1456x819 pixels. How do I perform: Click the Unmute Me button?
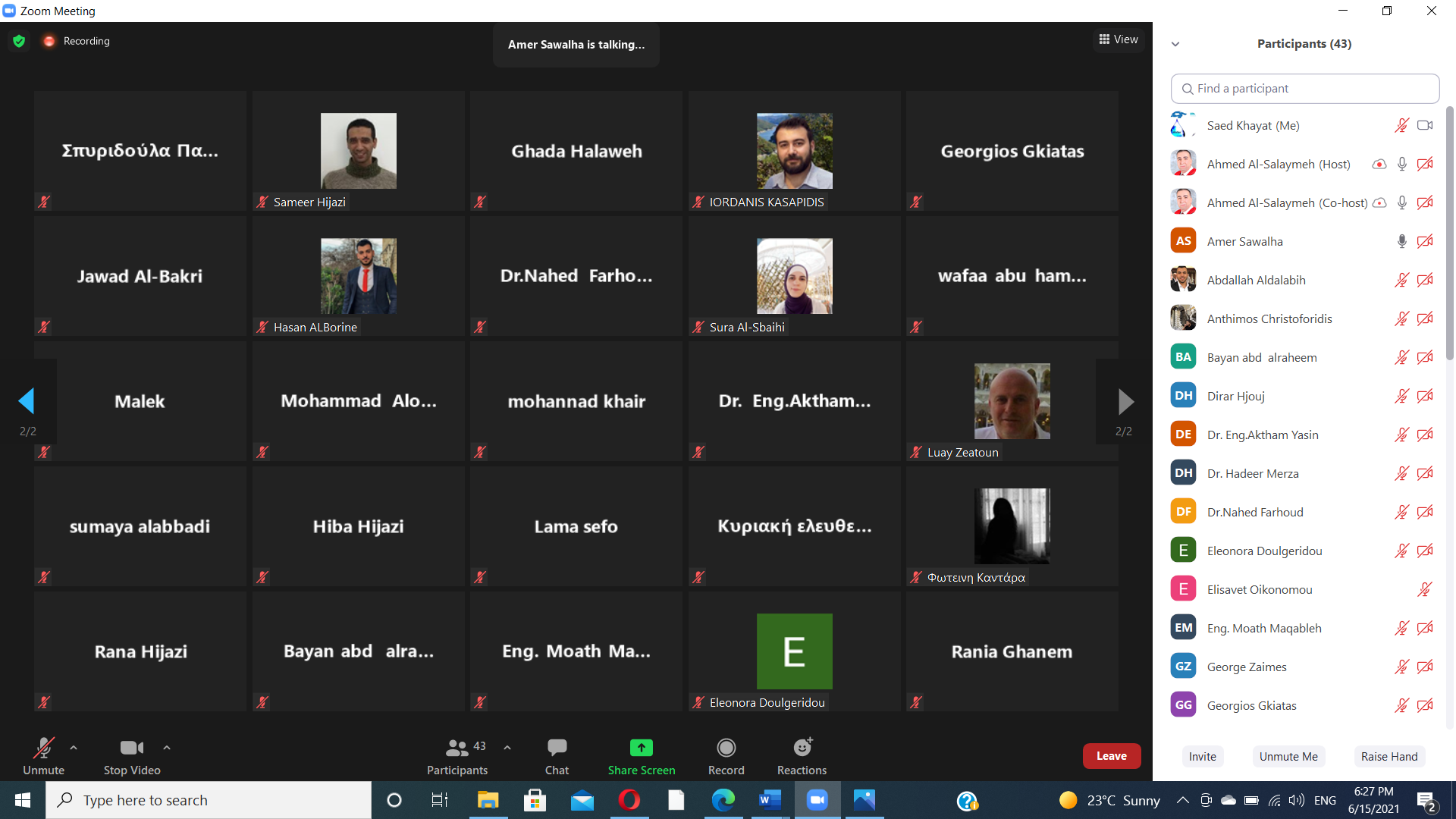1288,756
